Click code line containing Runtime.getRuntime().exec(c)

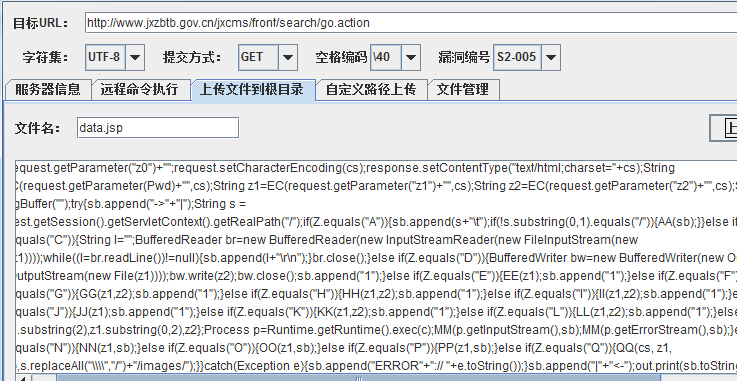click(x=376, y=330)
